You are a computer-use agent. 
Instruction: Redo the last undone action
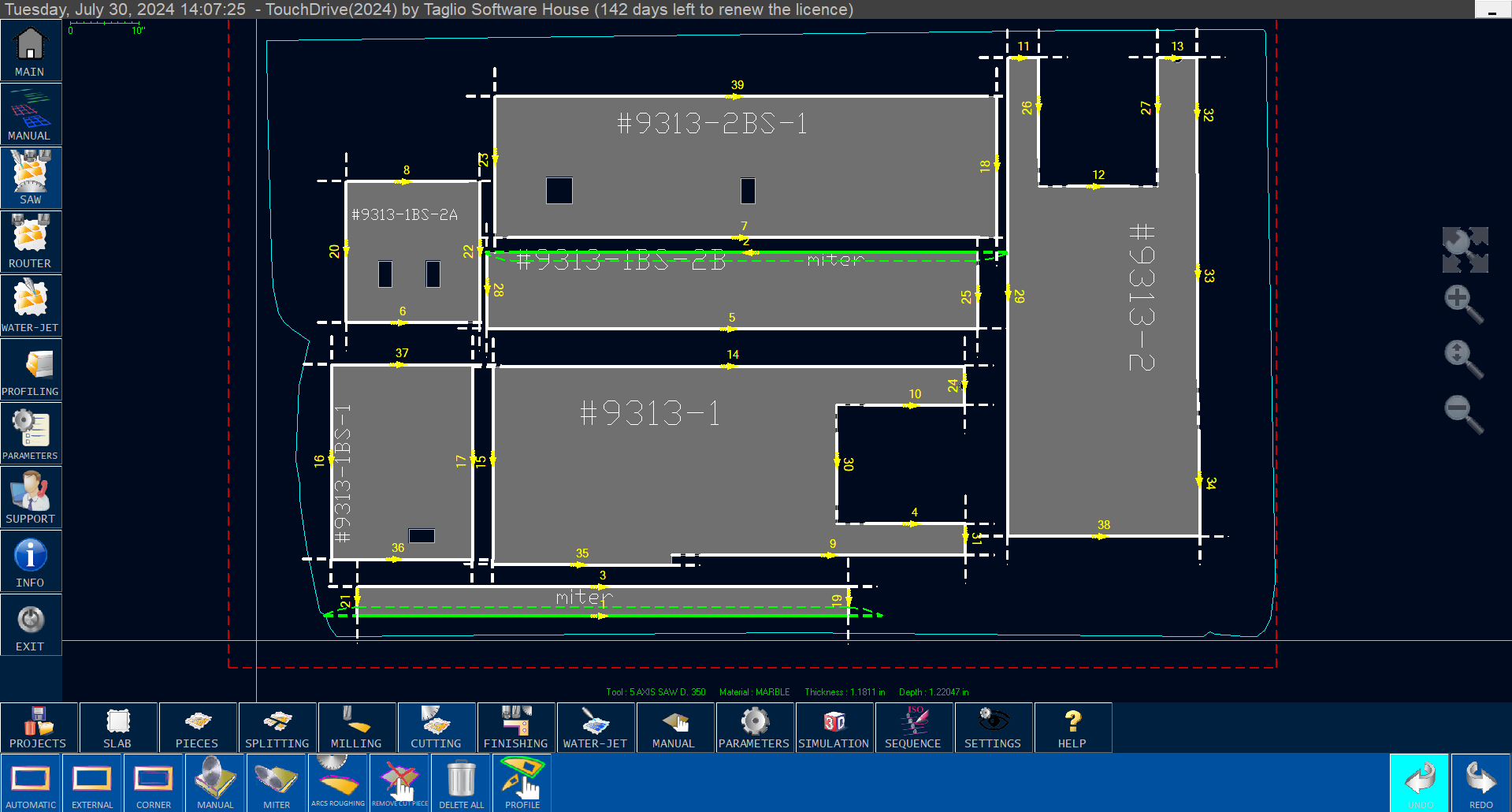[x=1481, y=783]
